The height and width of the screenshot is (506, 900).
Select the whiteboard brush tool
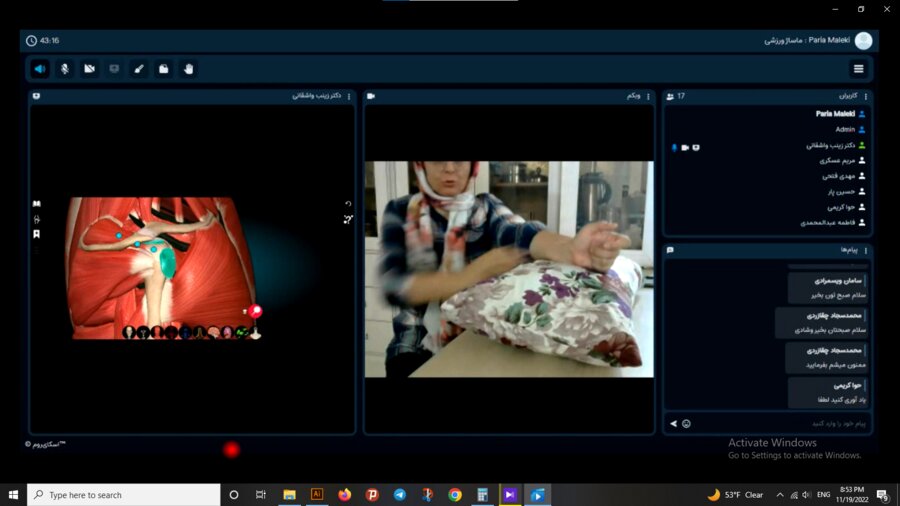139,69
